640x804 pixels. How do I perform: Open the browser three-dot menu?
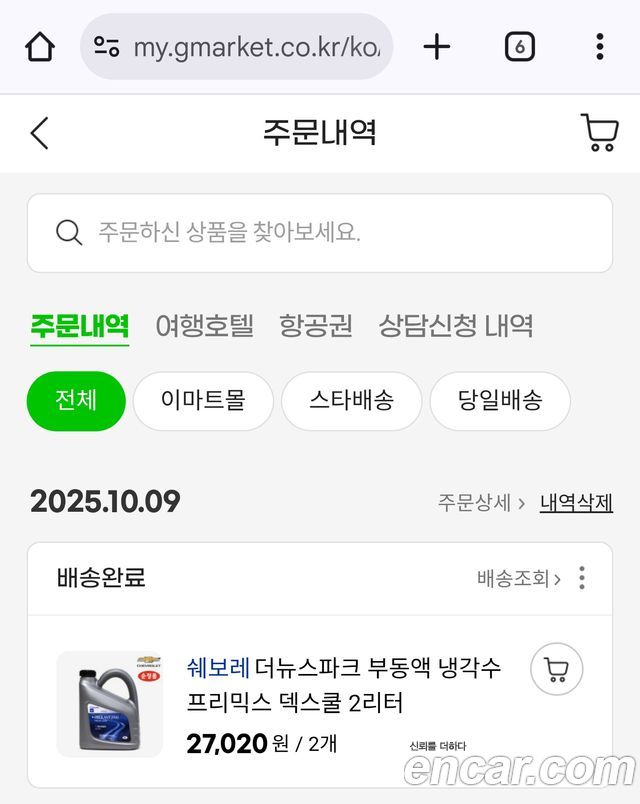click(x=599, y=47)
